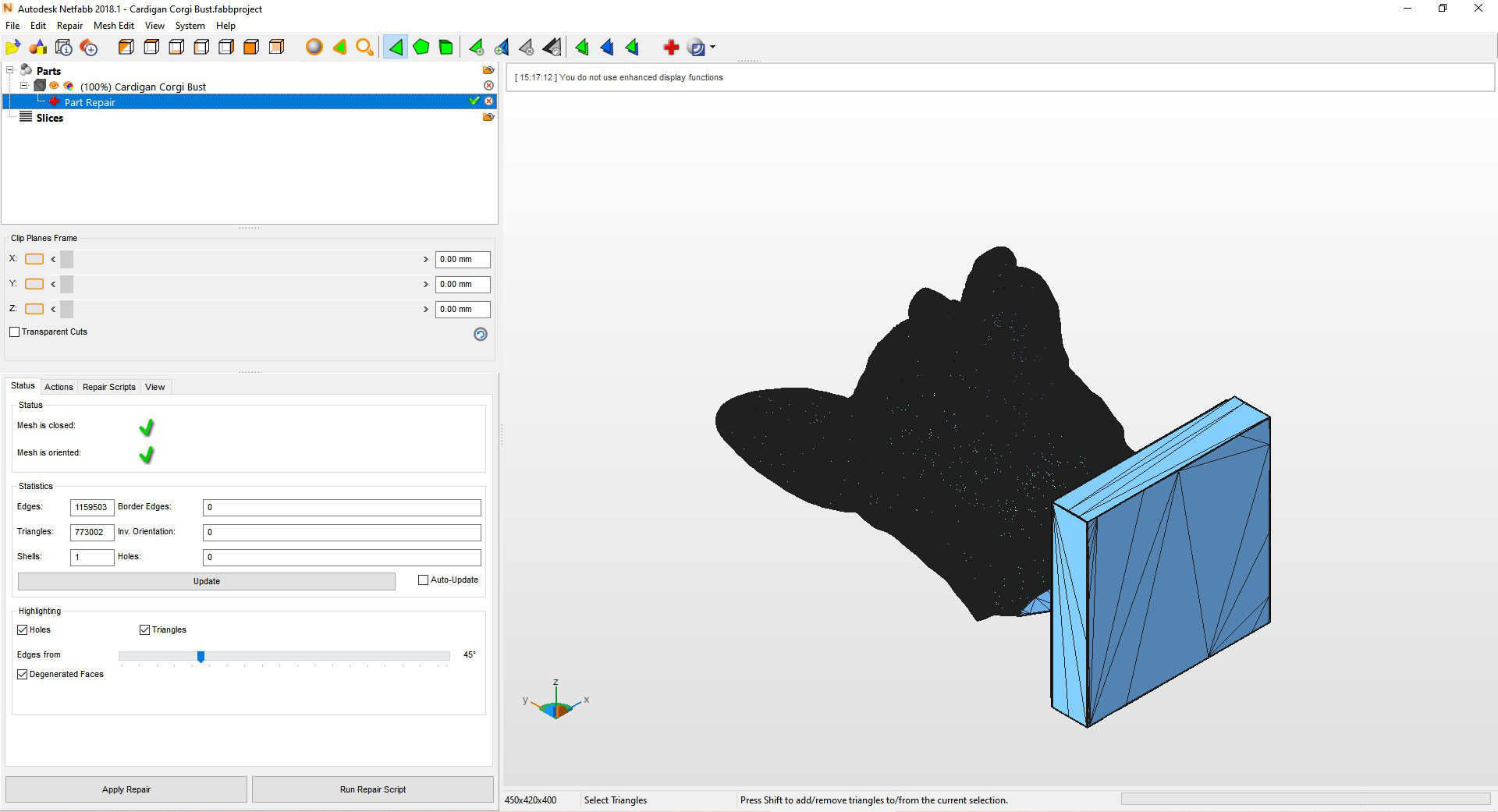The image size is (1498, 812).
Task: Click the open project folder icon in toolbar
Action: (13, 48)
